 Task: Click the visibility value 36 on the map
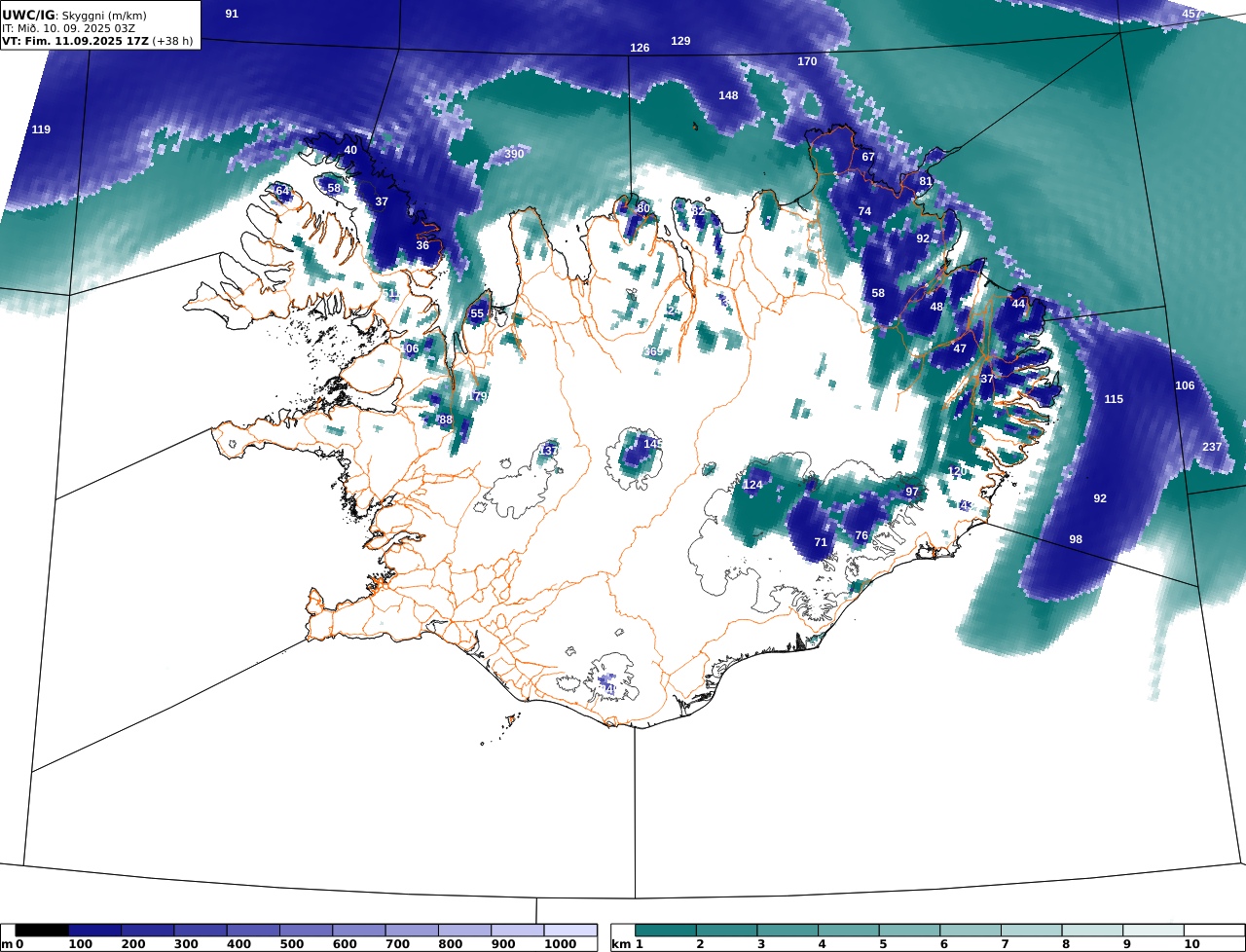422,245
